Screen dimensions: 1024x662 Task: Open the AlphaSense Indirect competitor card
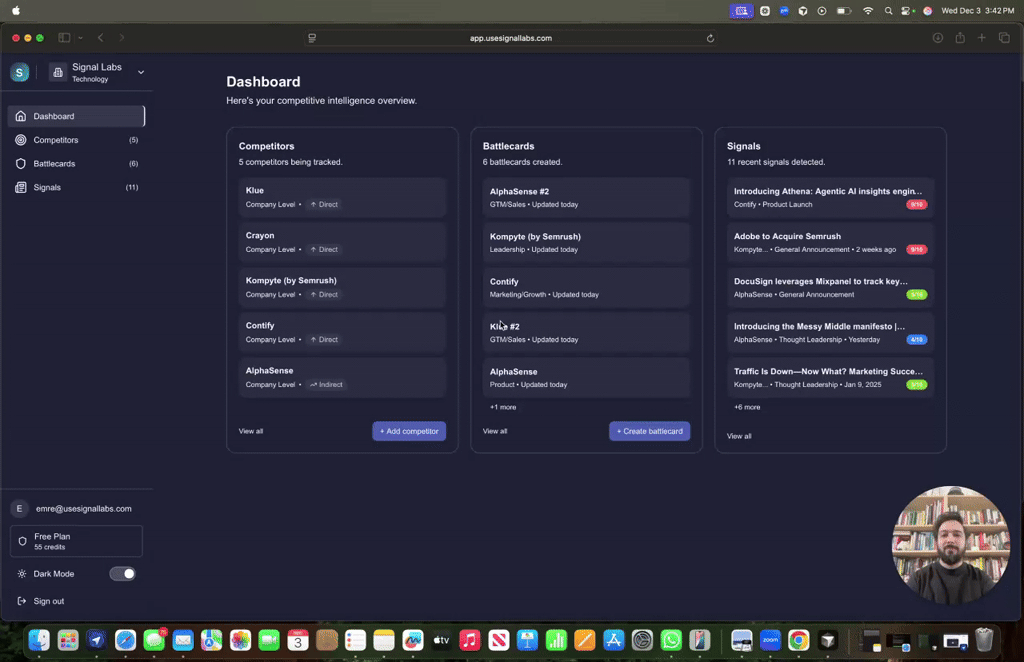pos(342,377)
